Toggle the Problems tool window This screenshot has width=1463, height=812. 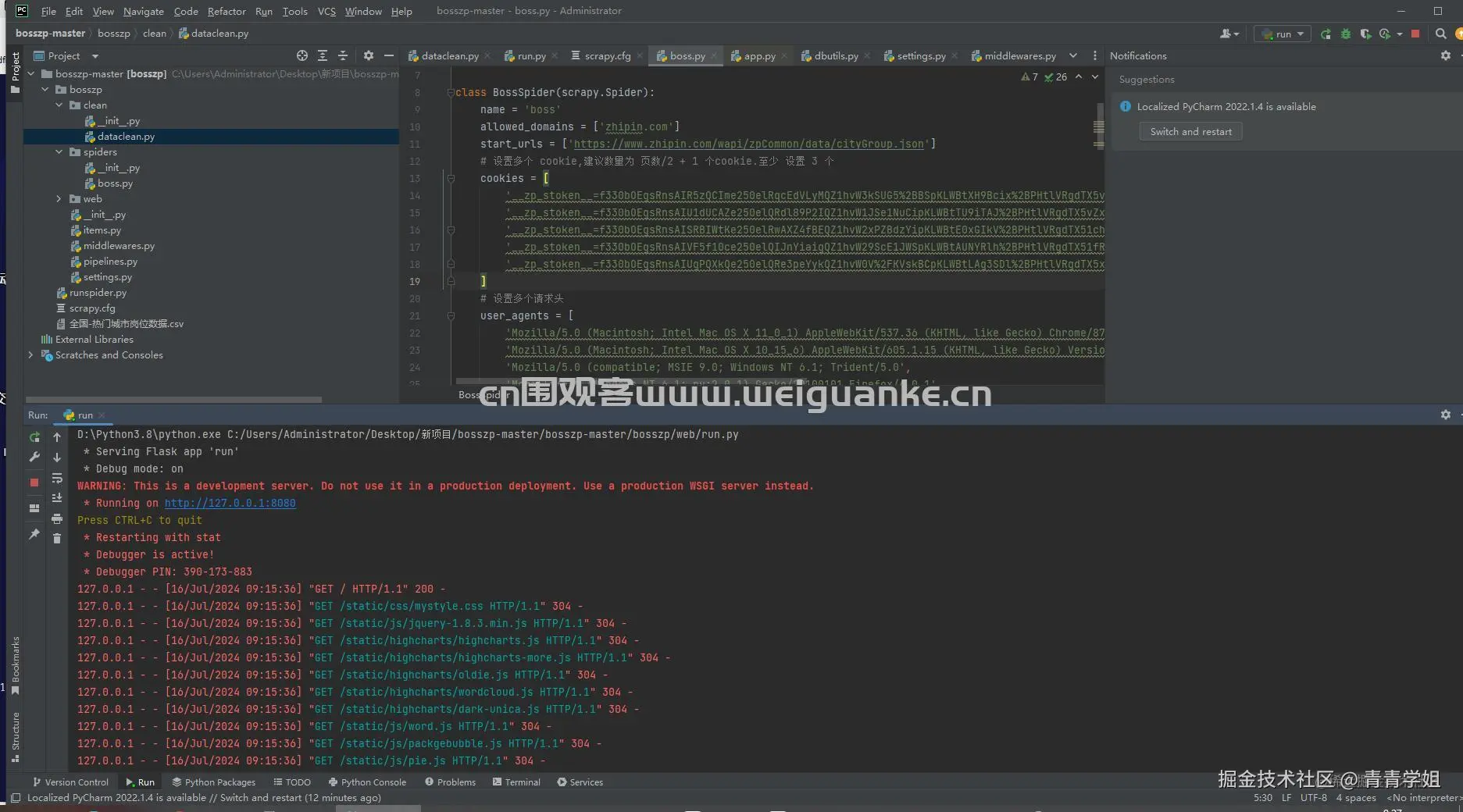(x=450, y=782)
